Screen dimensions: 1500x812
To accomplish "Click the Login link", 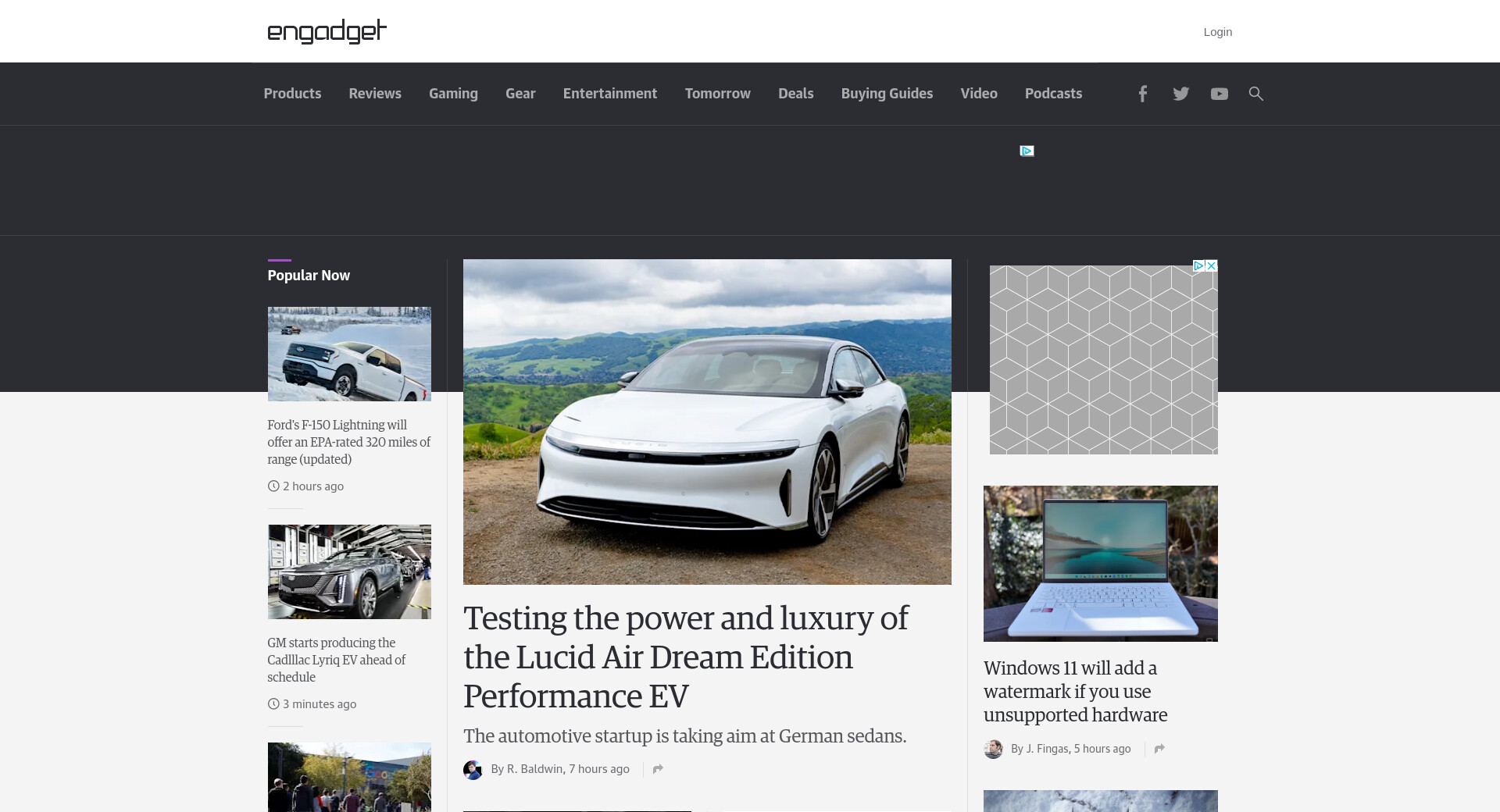I will point(1217,32).
